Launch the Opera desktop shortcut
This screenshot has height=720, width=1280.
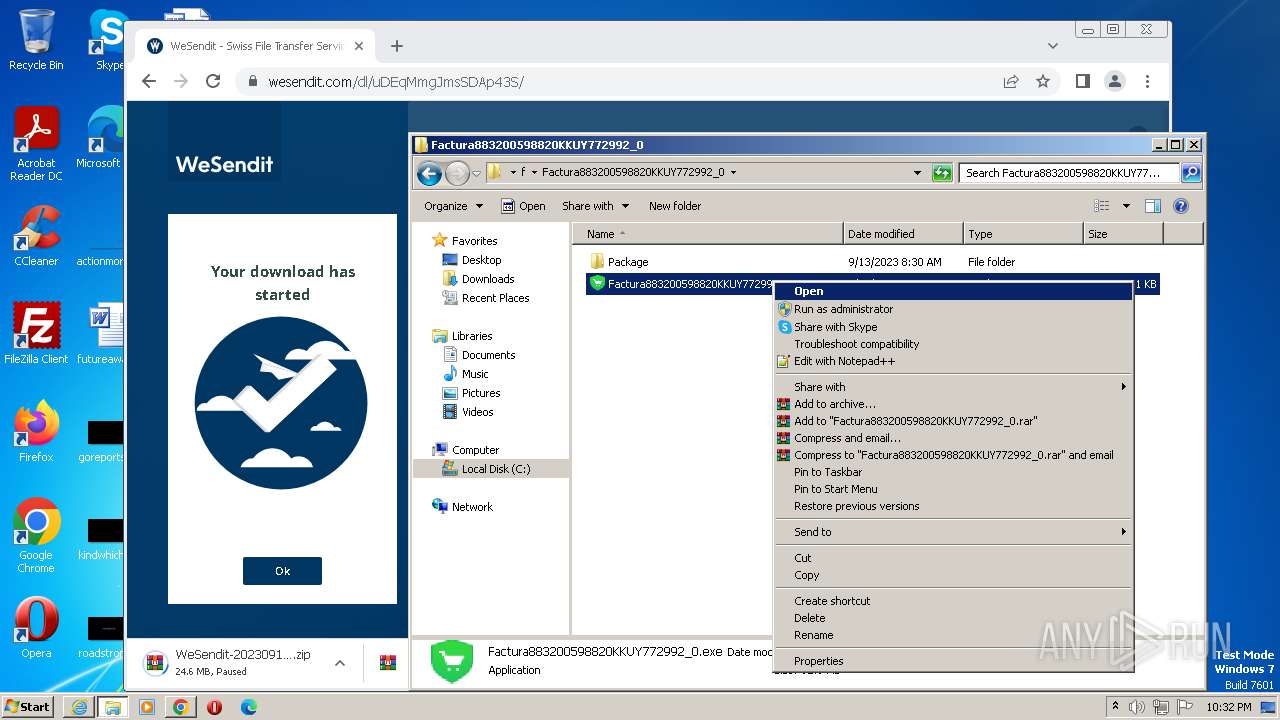pyautogui.click(x=36, y=628)
